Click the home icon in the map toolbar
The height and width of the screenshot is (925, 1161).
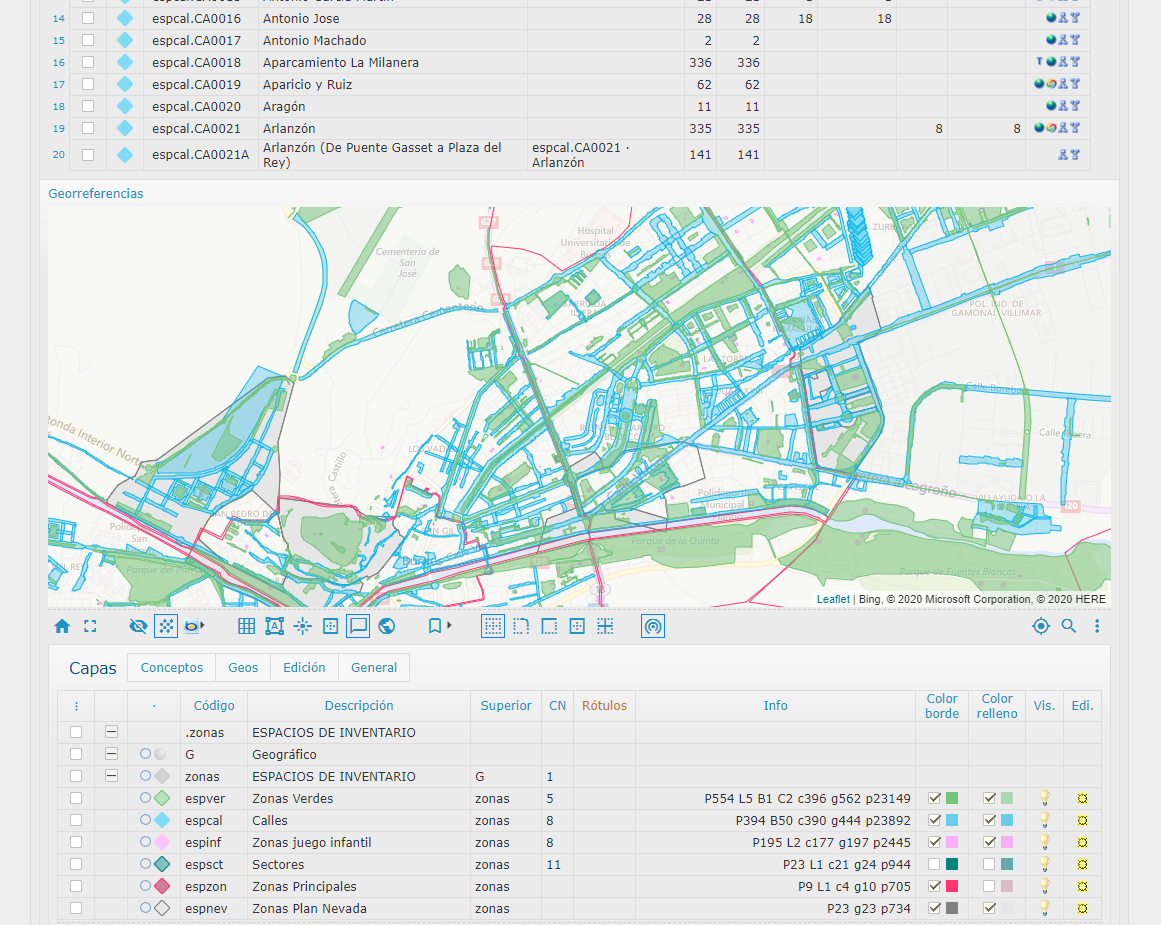[62, 627]
